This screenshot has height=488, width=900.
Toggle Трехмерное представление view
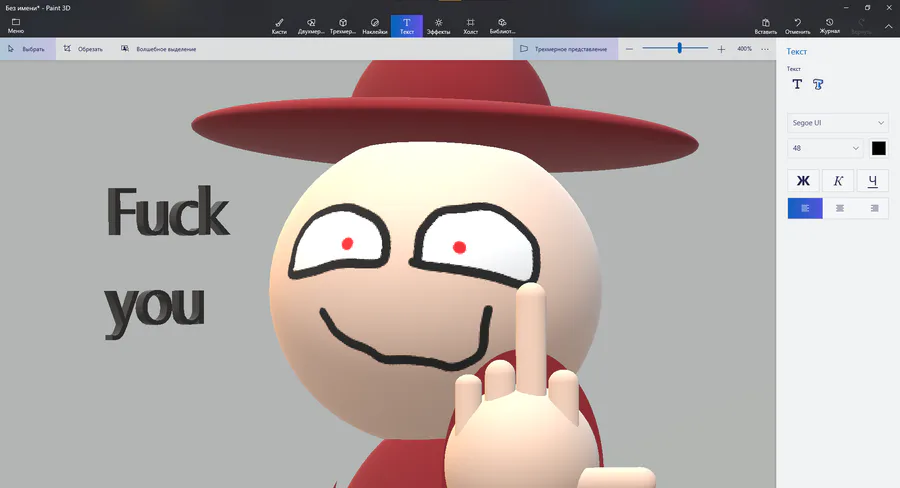[565, 49]
